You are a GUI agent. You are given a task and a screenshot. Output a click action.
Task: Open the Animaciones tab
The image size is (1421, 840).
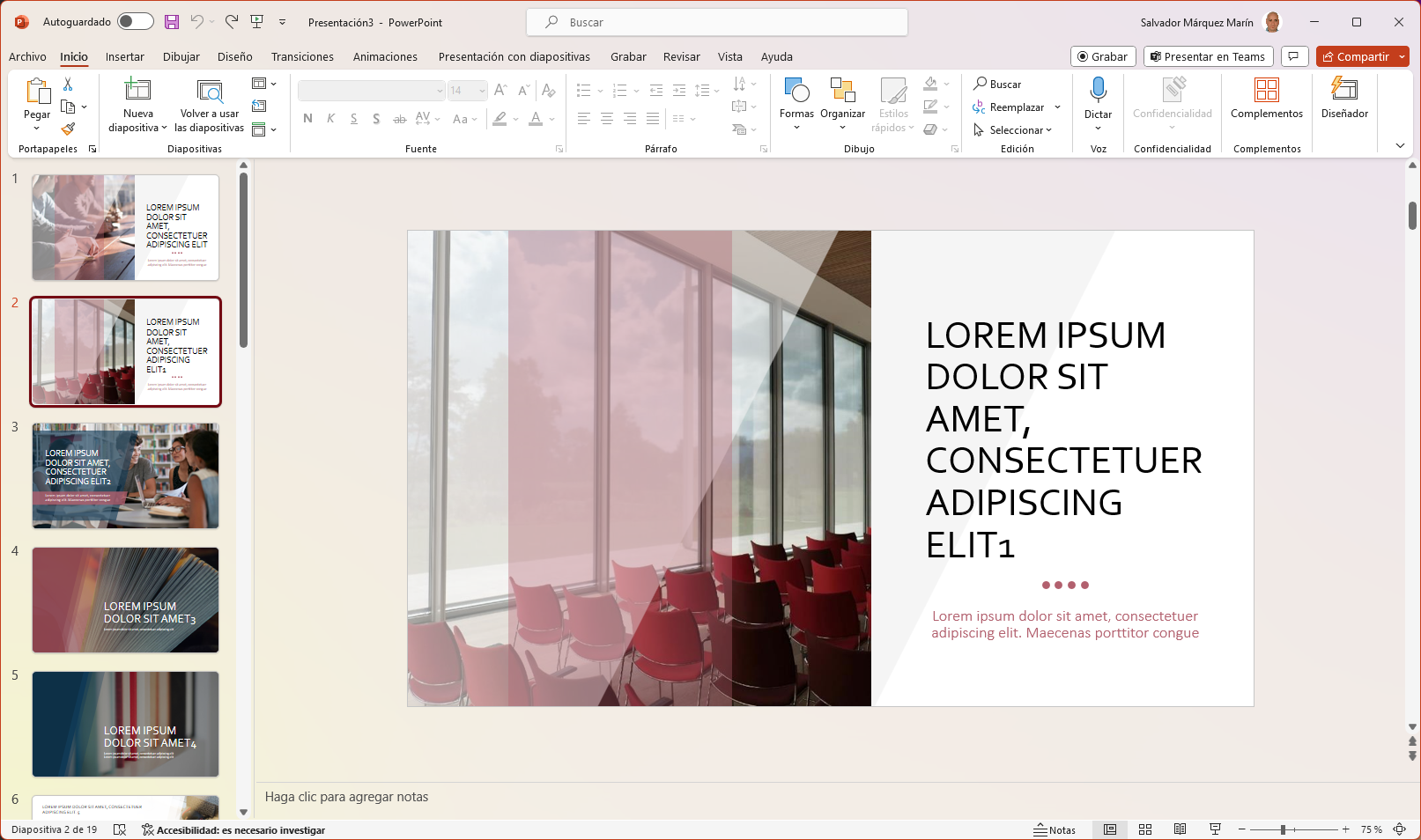[385, 56]
